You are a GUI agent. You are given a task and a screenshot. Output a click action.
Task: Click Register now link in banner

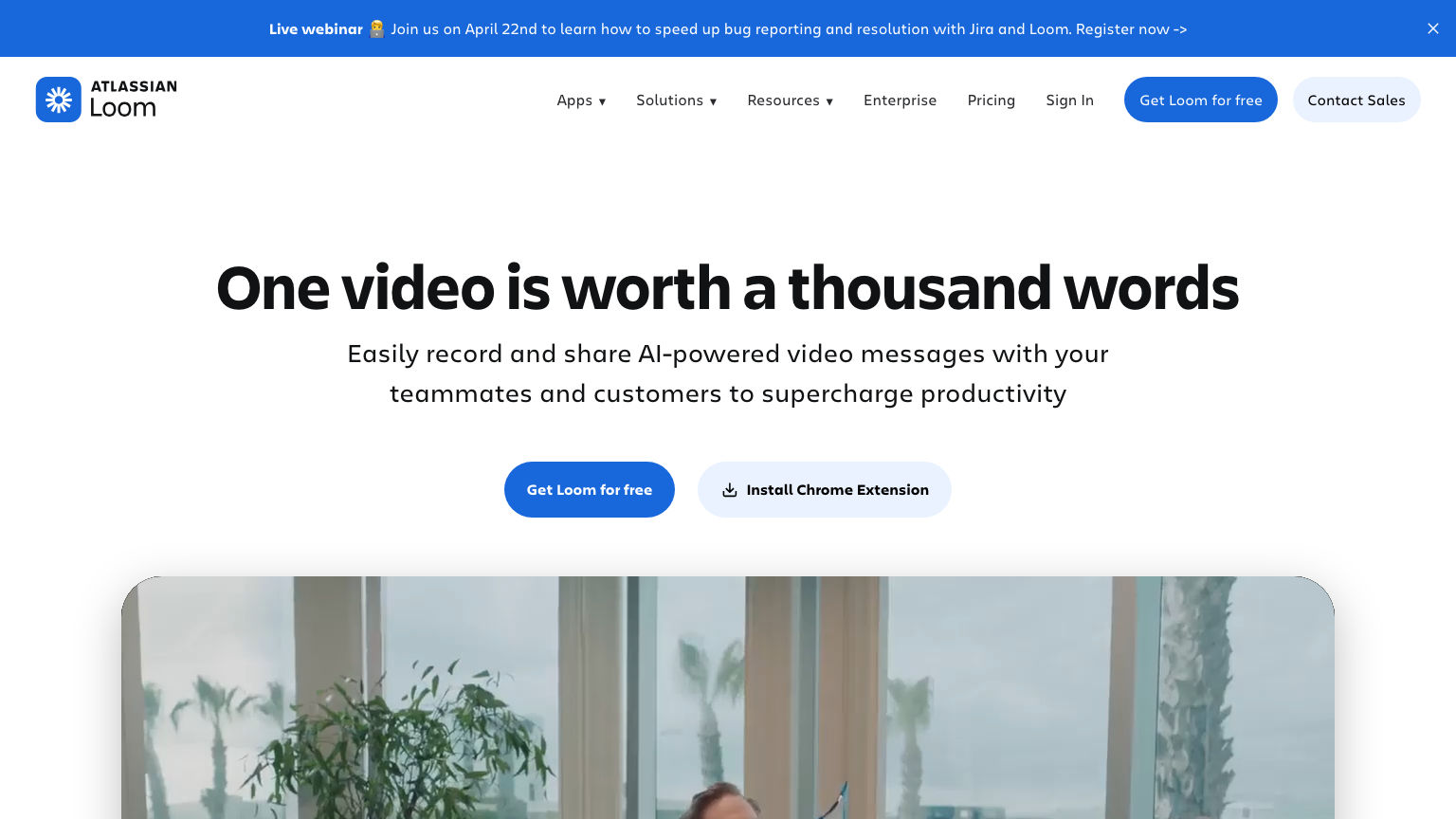tap(1131, 29)
